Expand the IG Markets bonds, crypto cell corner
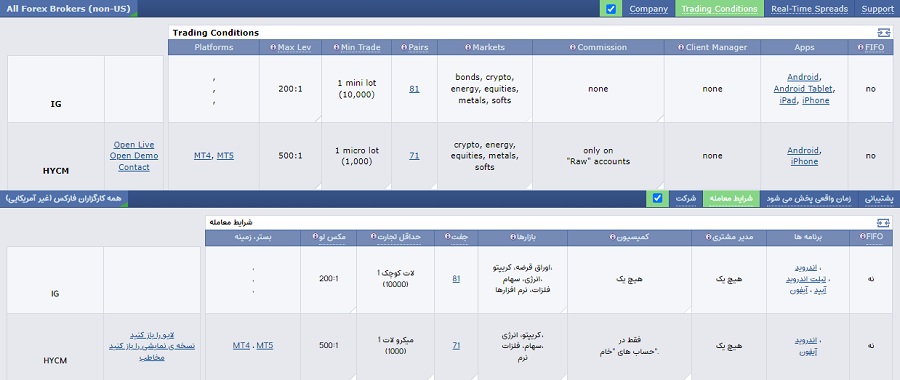900x380 pixels. 529,119
